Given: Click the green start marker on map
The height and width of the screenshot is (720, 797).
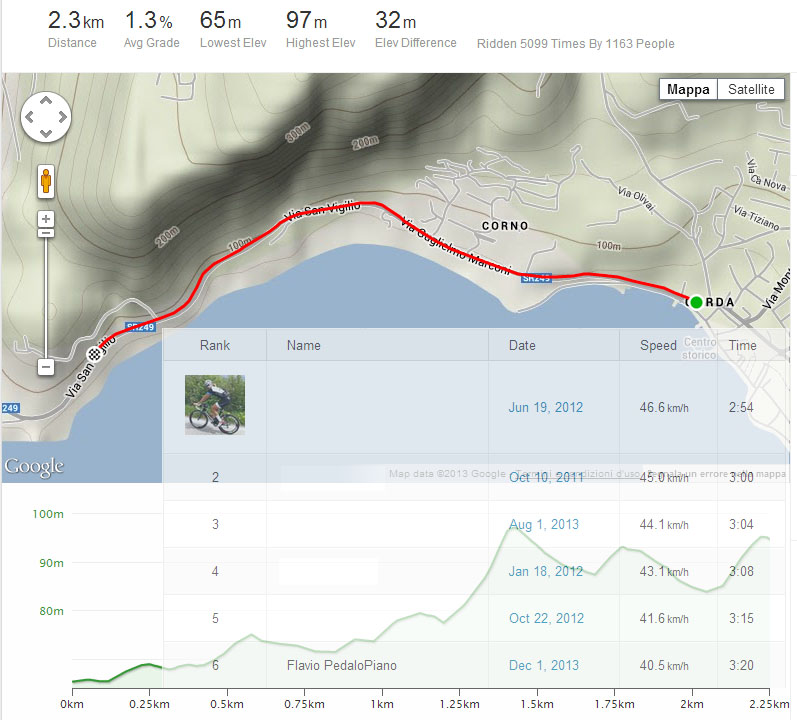Looking at the screenshot, I should point(696,301).
